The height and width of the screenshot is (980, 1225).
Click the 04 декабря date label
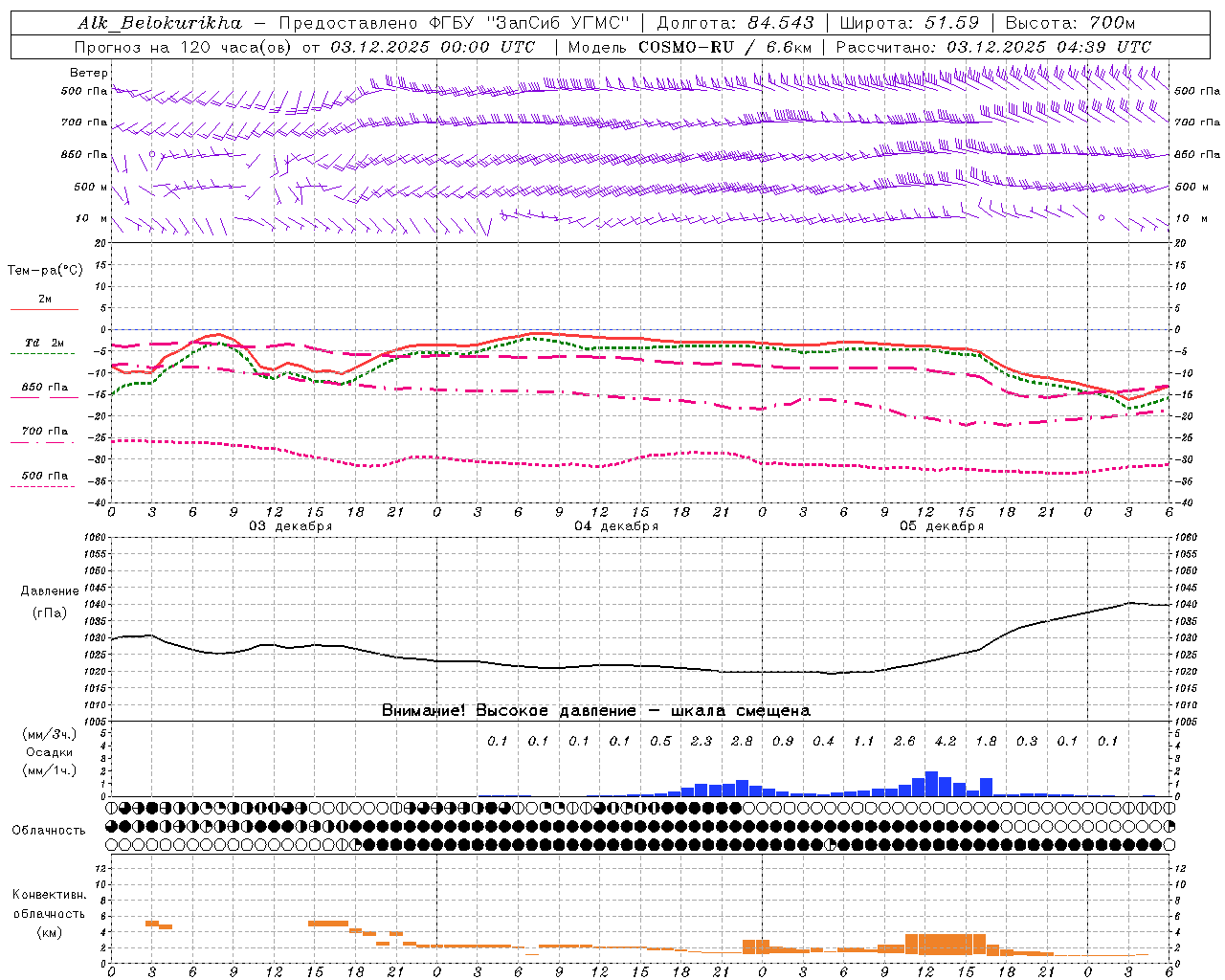tap(616, 526)
